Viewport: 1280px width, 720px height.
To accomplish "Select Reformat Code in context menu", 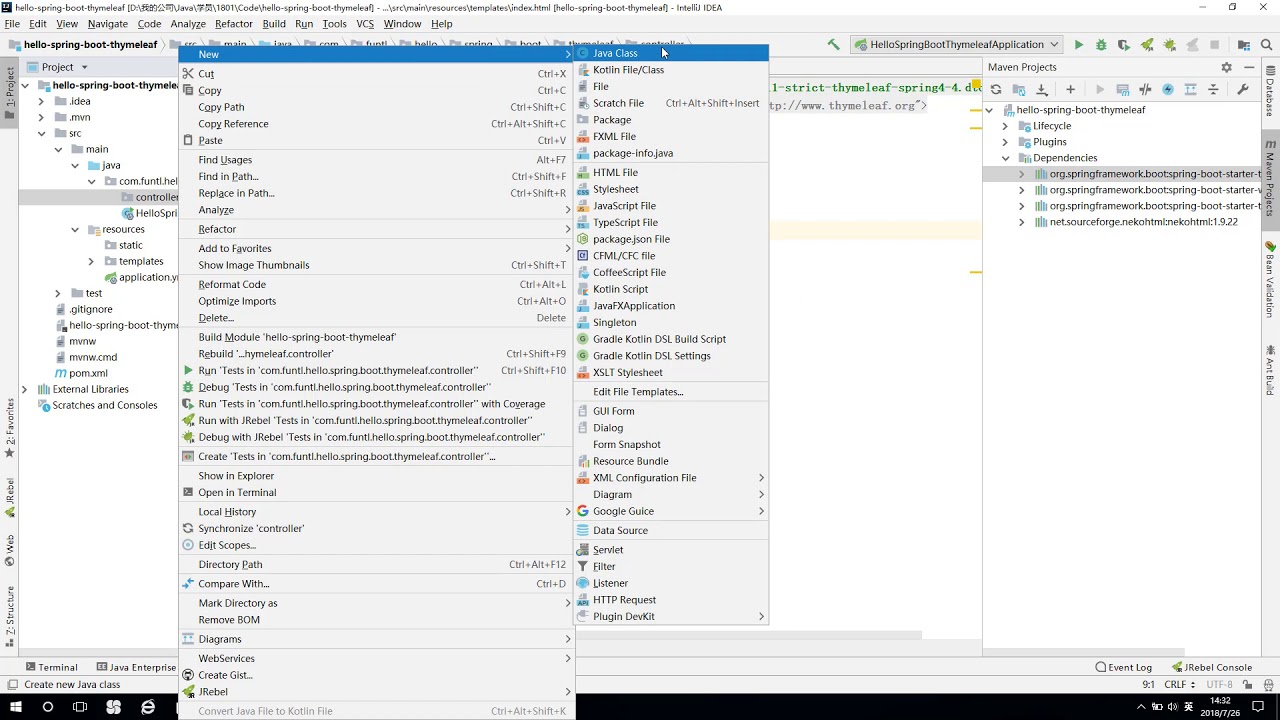I will click(376, 284).
